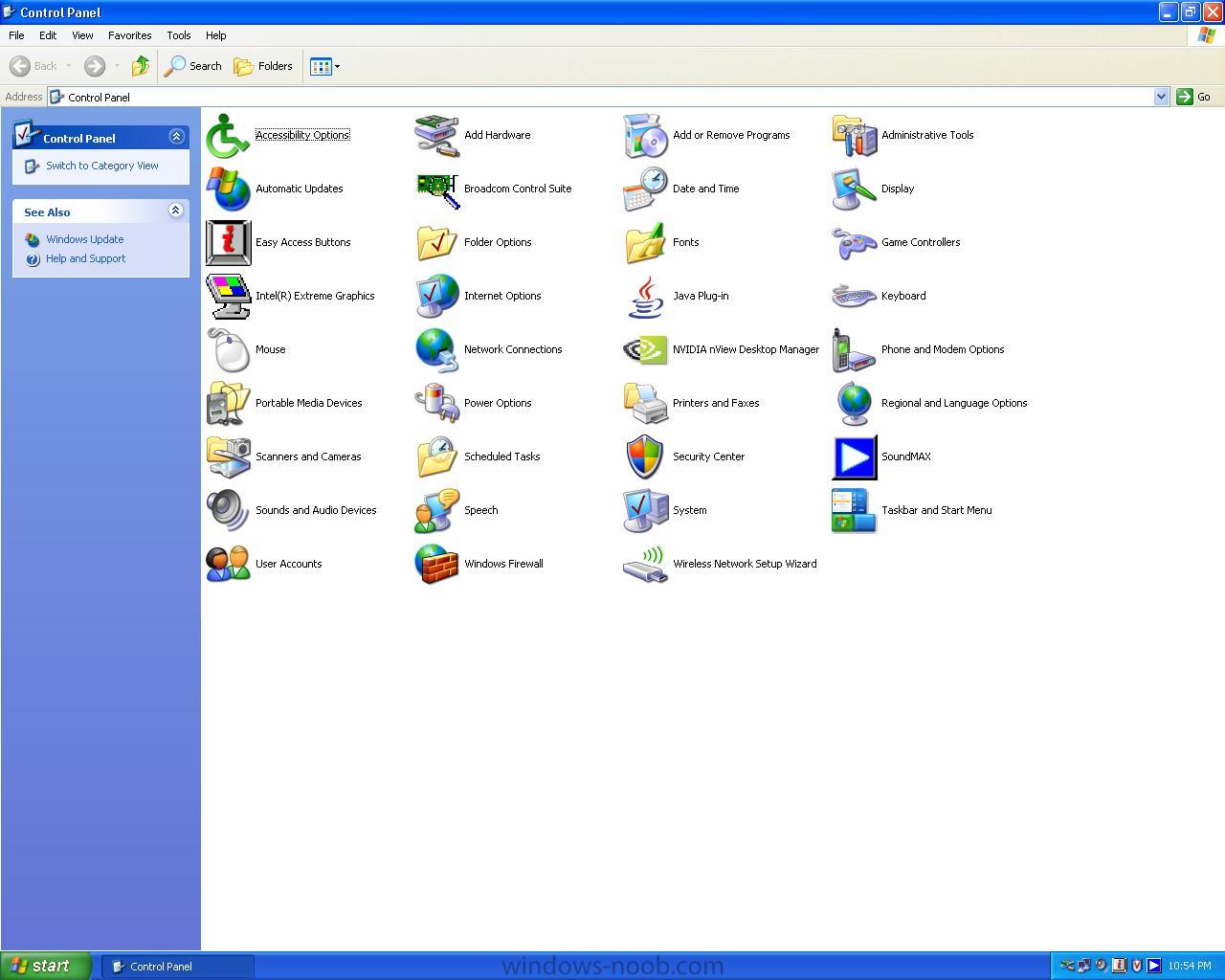Click the Printers and Faxes icon

click(645, 403)
